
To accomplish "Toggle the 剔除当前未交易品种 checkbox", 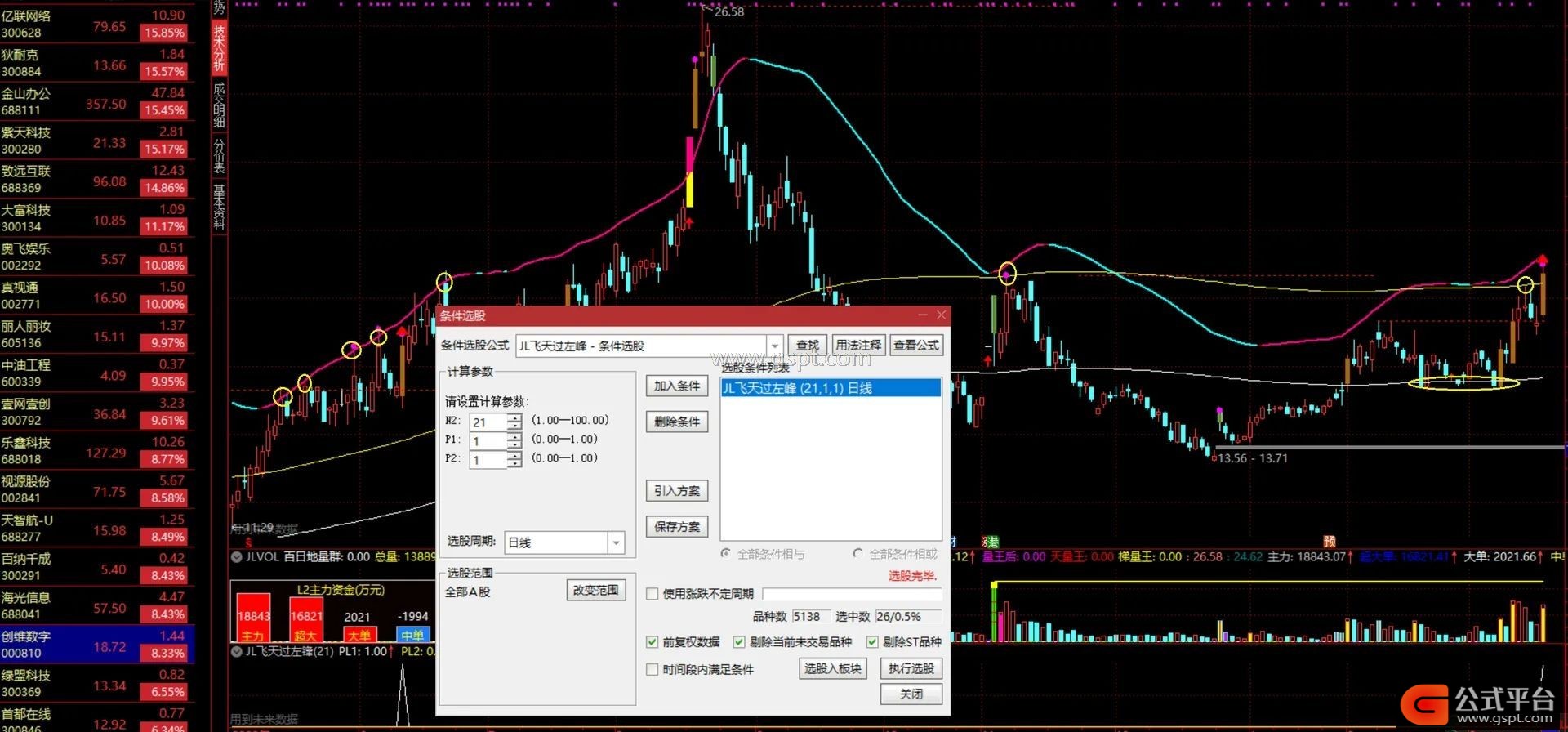I will (x=739, y=642).
